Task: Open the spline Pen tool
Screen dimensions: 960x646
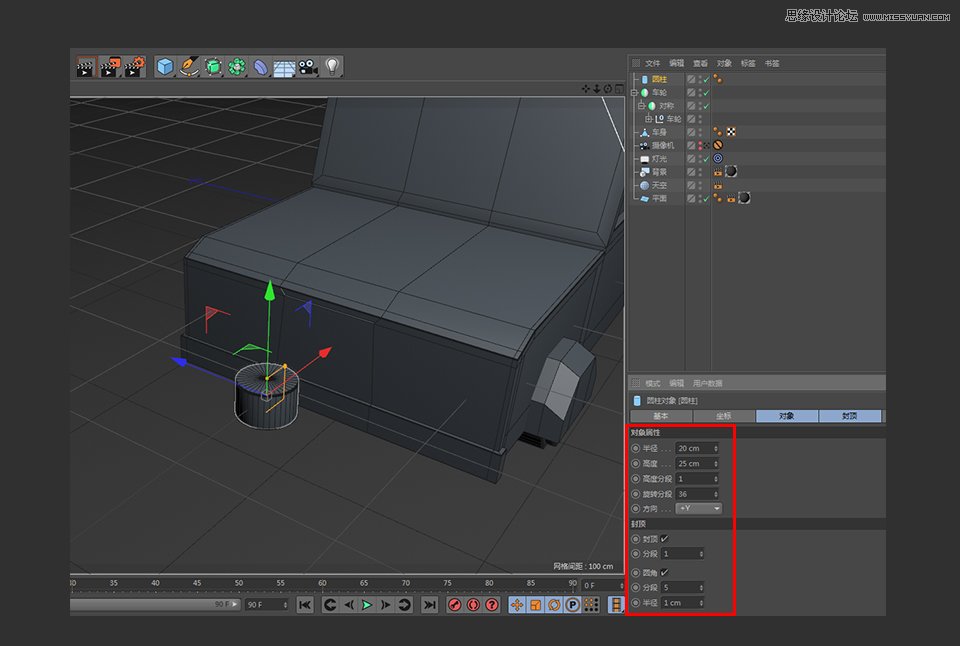Action: pyautogui.click(x=188, y=68)
